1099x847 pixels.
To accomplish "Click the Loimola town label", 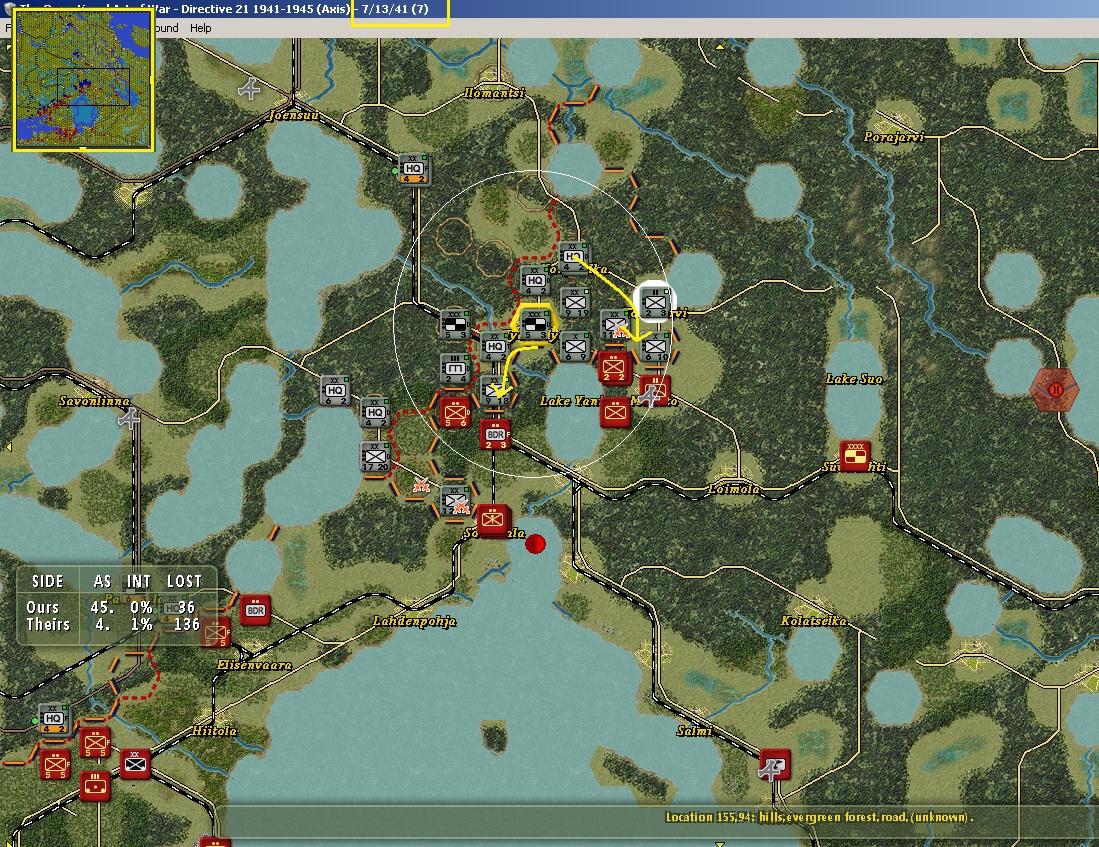I will point(733,489).
